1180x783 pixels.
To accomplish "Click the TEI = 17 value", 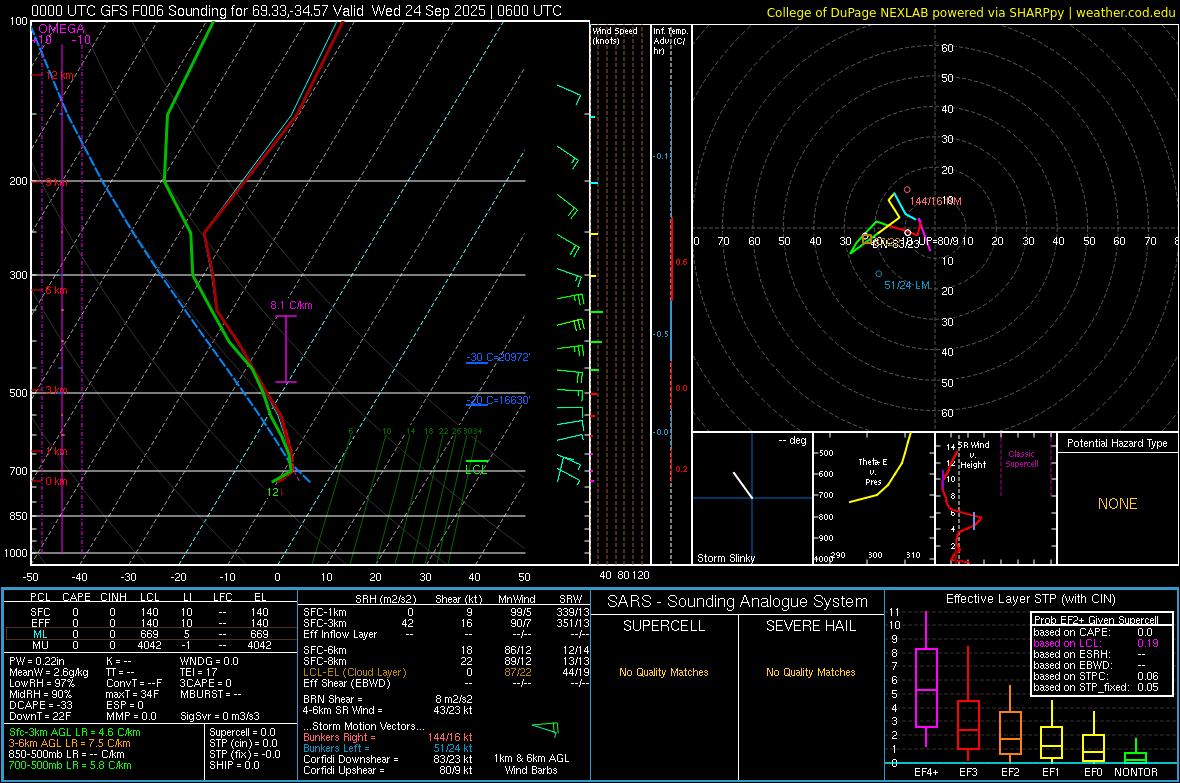I will click(x=199, y=672).
